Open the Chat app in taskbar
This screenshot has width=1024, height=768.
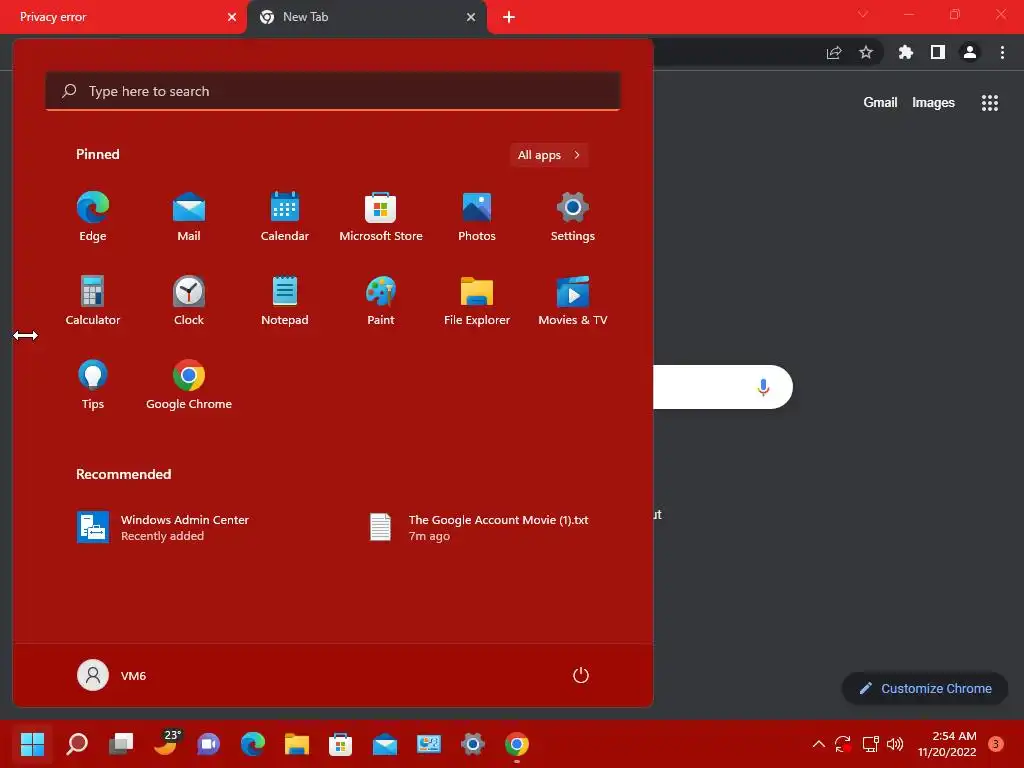(x=209, y=744)
